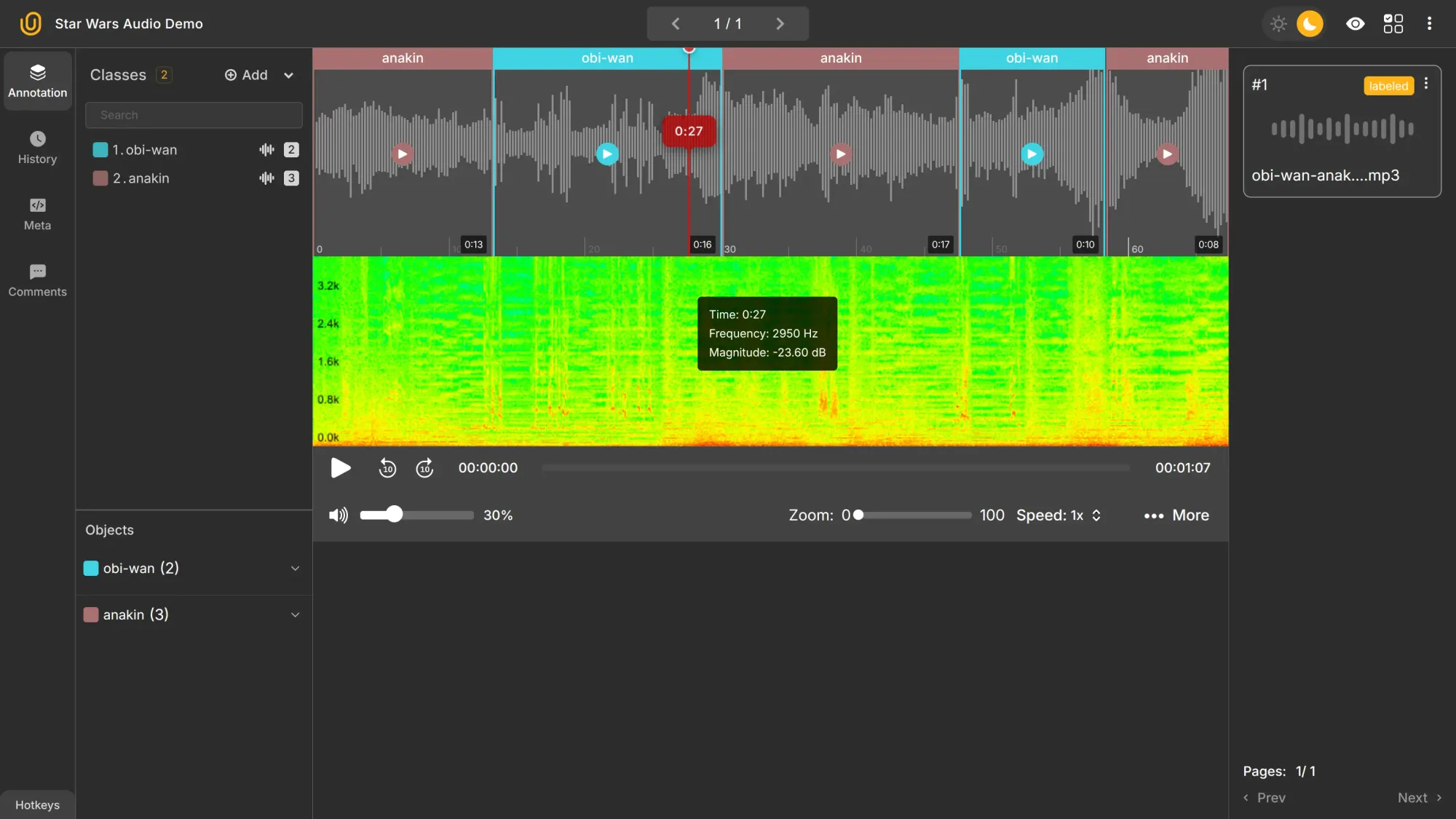Play the obi-wan segment lasting 0:10
This screenshot has height=819, width=1456.
(x=1032, y=154)
